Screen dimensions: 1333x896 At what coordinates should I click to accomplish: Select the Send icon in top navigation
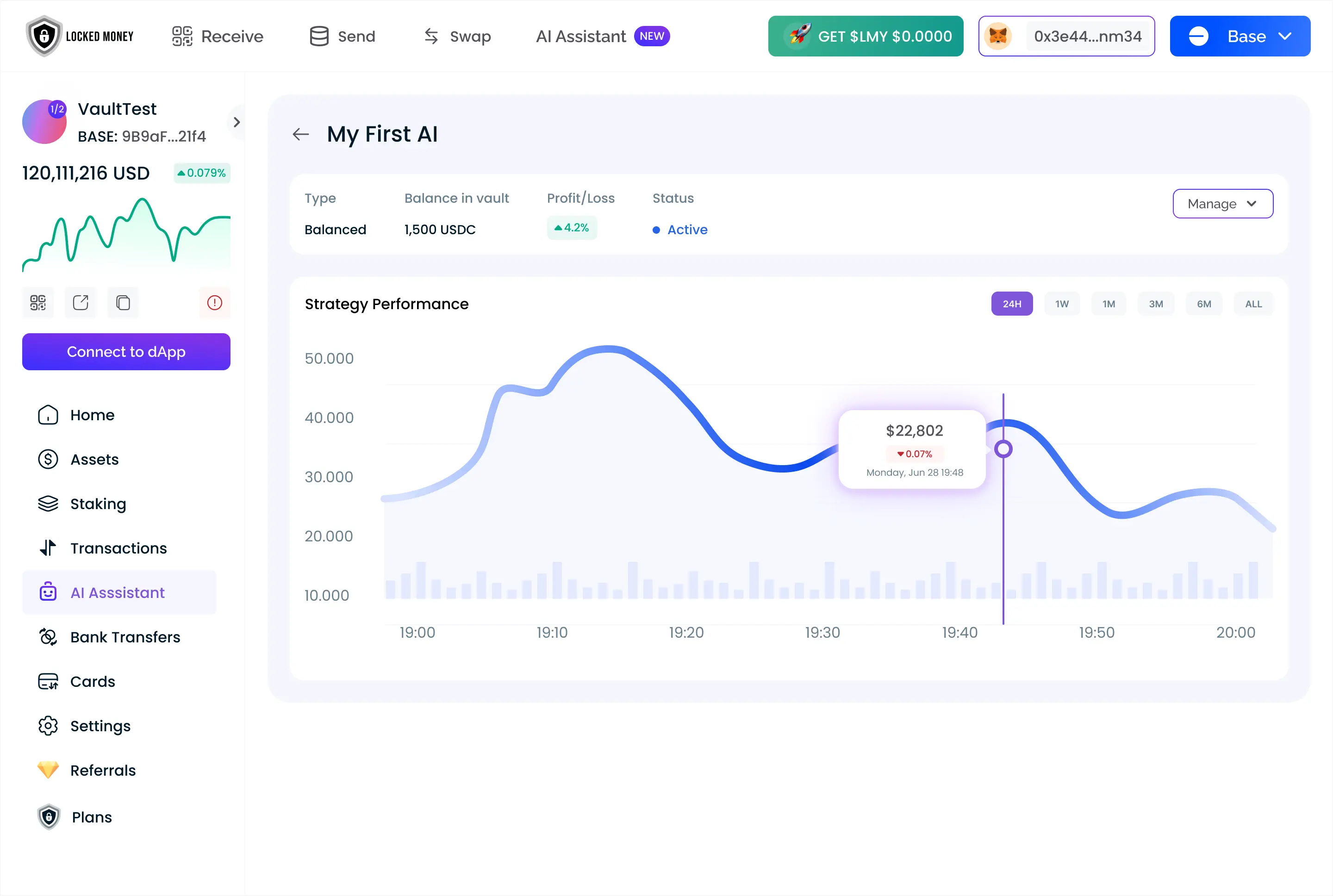pos(342,36)
